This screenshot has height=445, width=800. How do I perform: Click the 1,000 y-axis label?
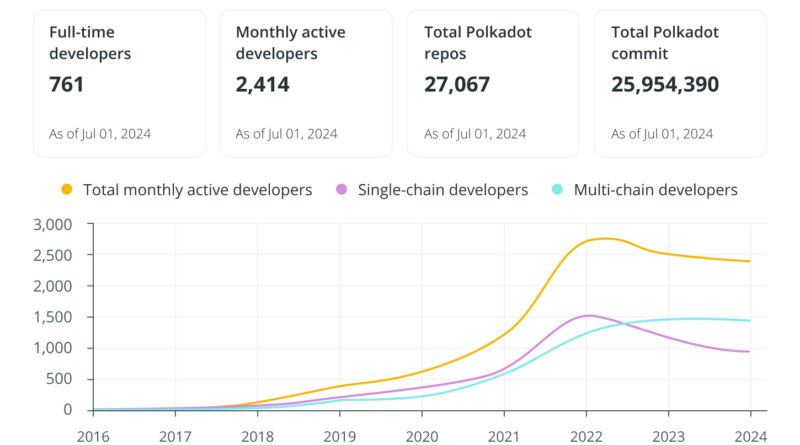tap(53, 348)
